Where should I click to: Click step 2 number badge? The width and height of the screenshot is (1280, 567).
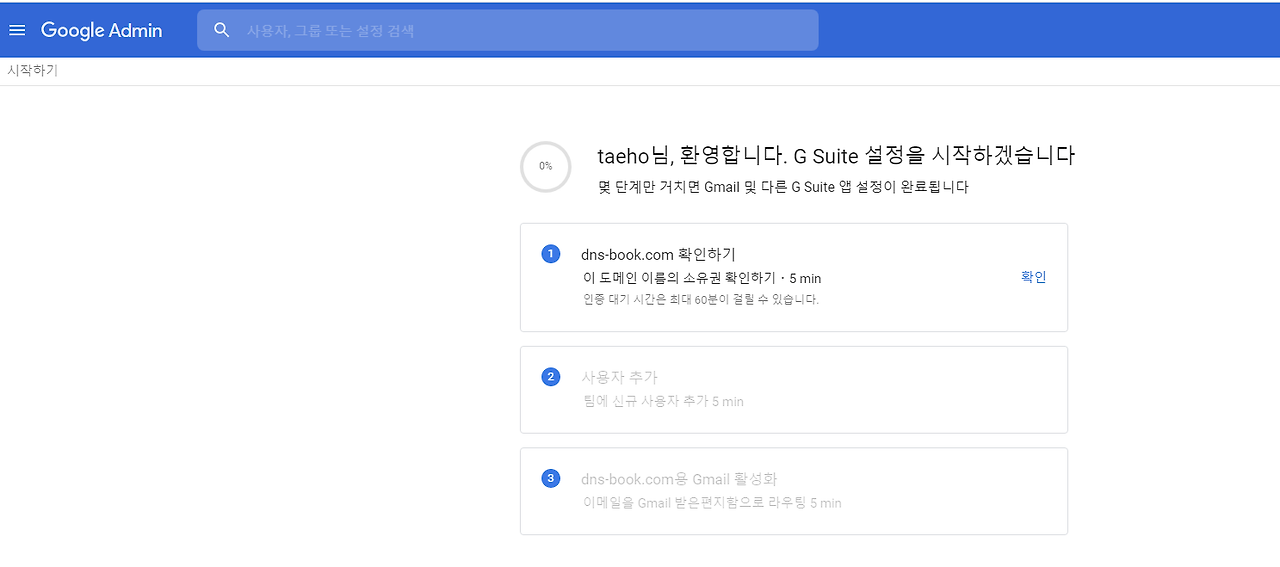coord(550,377)
